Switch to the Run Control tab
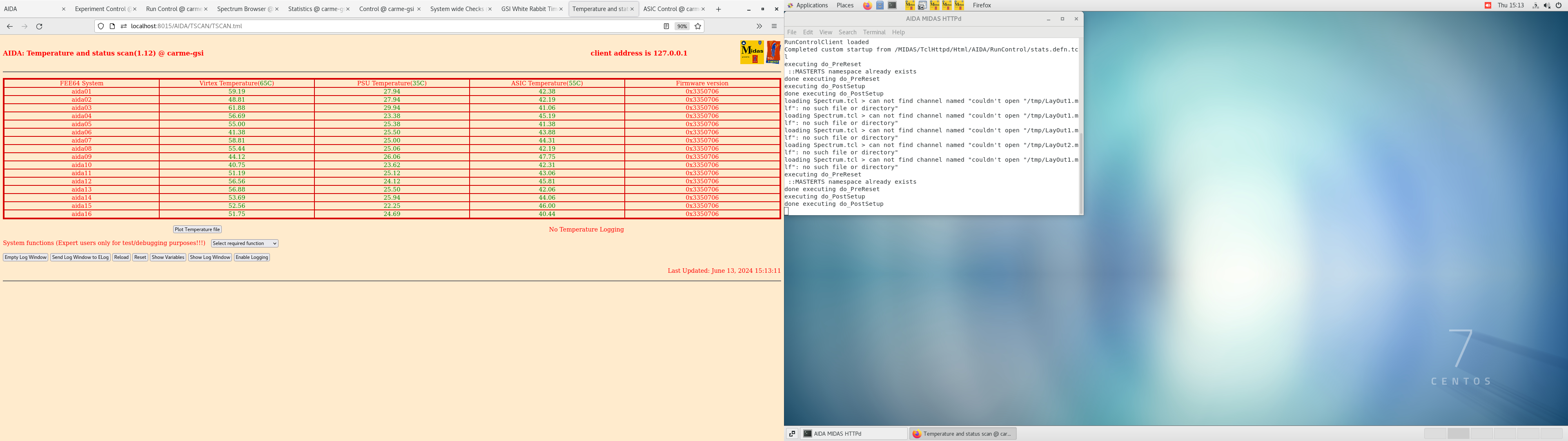The width and height of the screenshot is (1568, 441). [x=173, y=9]
